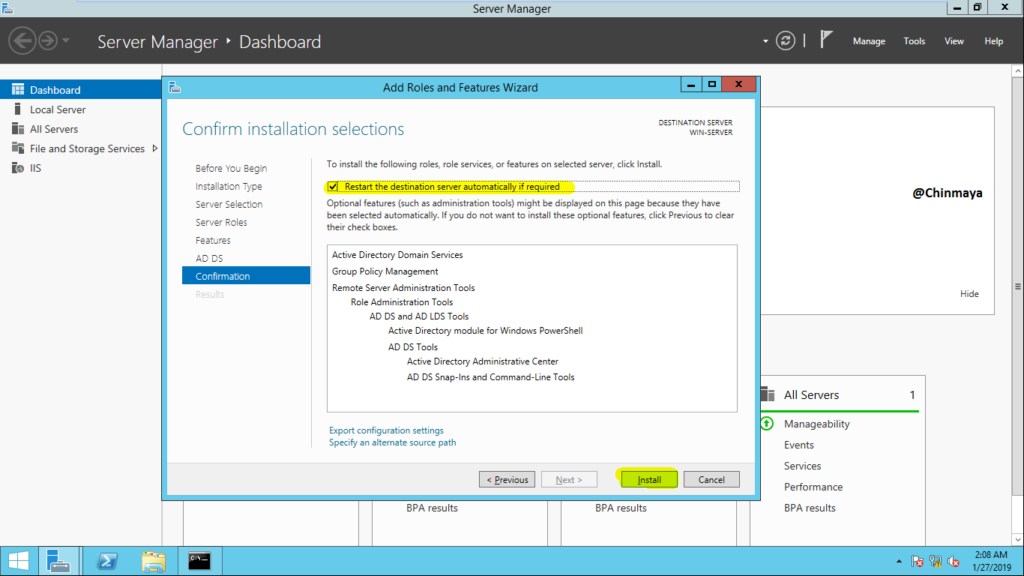Click 'Group Policy Management' in list

pyautogui.click(x=385, y=271)
